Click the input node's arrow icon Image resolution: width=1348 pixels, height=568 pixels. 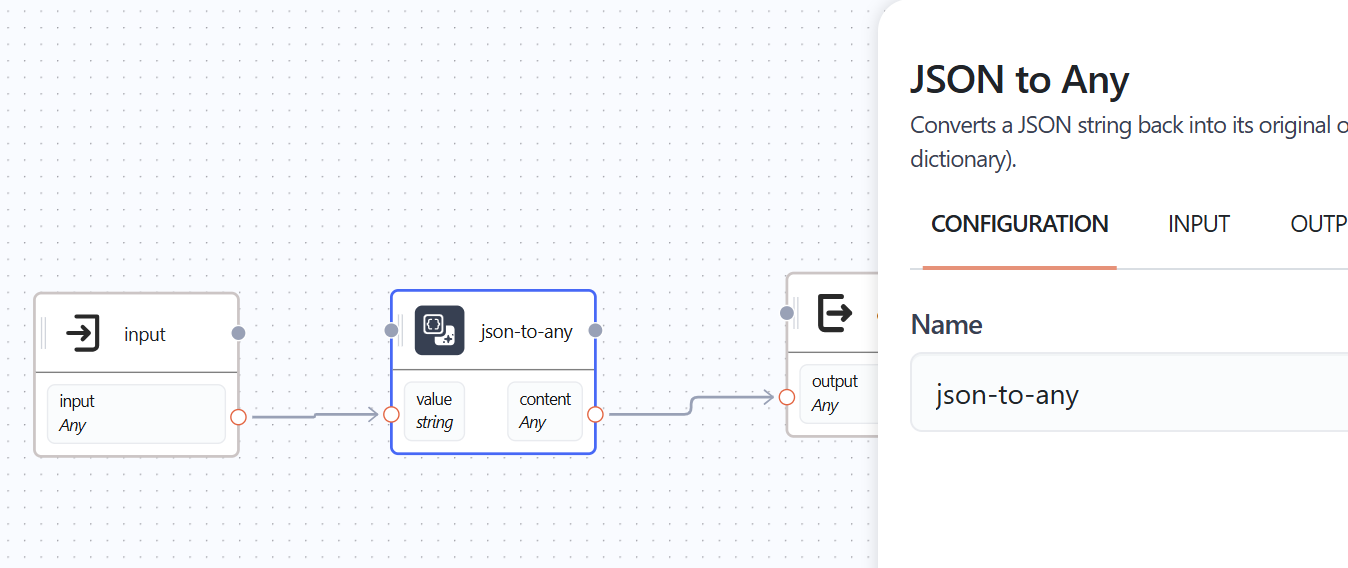[83, 333]
